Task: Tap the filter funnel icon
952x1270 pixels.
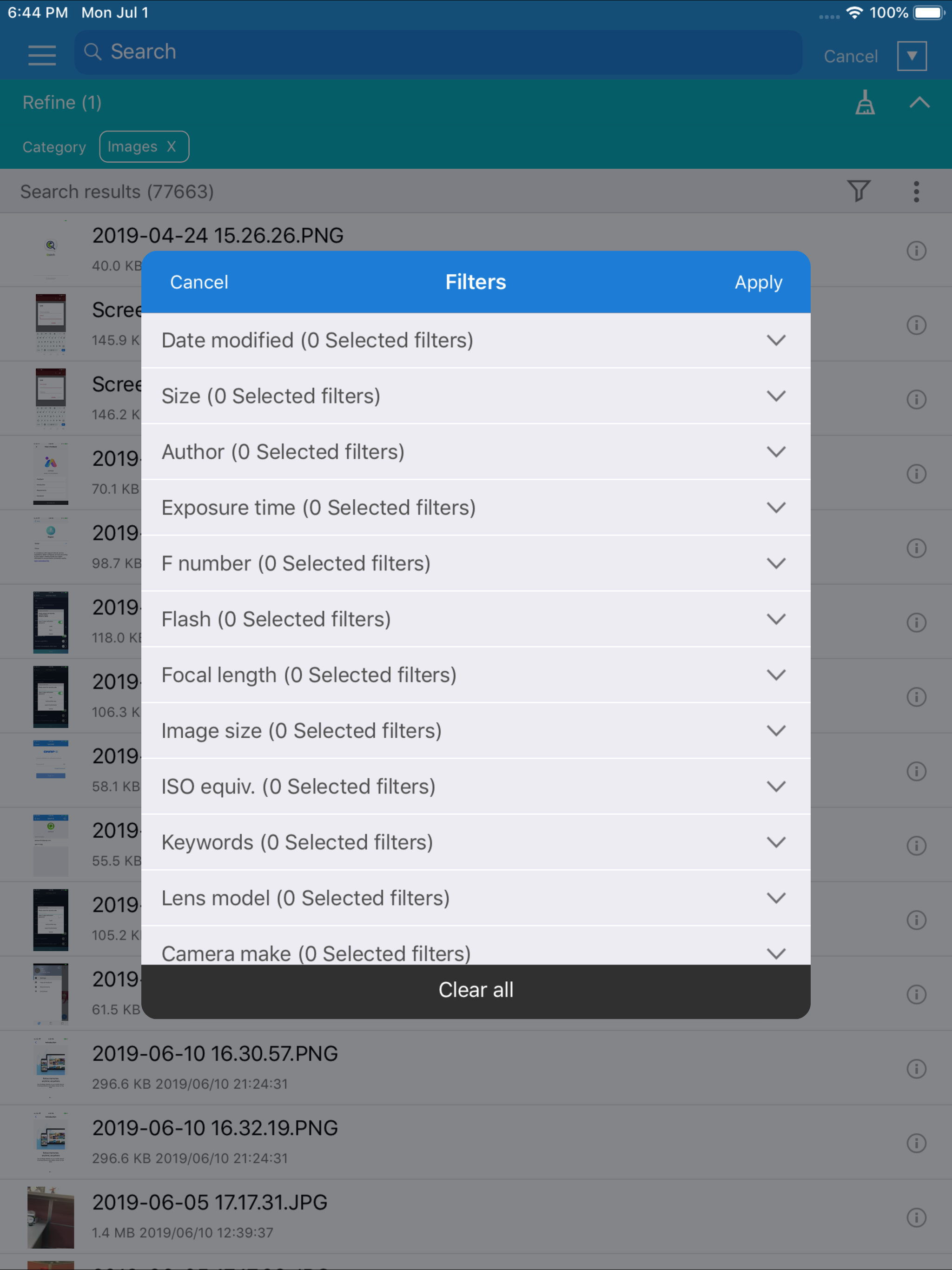Action: pos(859,191)
